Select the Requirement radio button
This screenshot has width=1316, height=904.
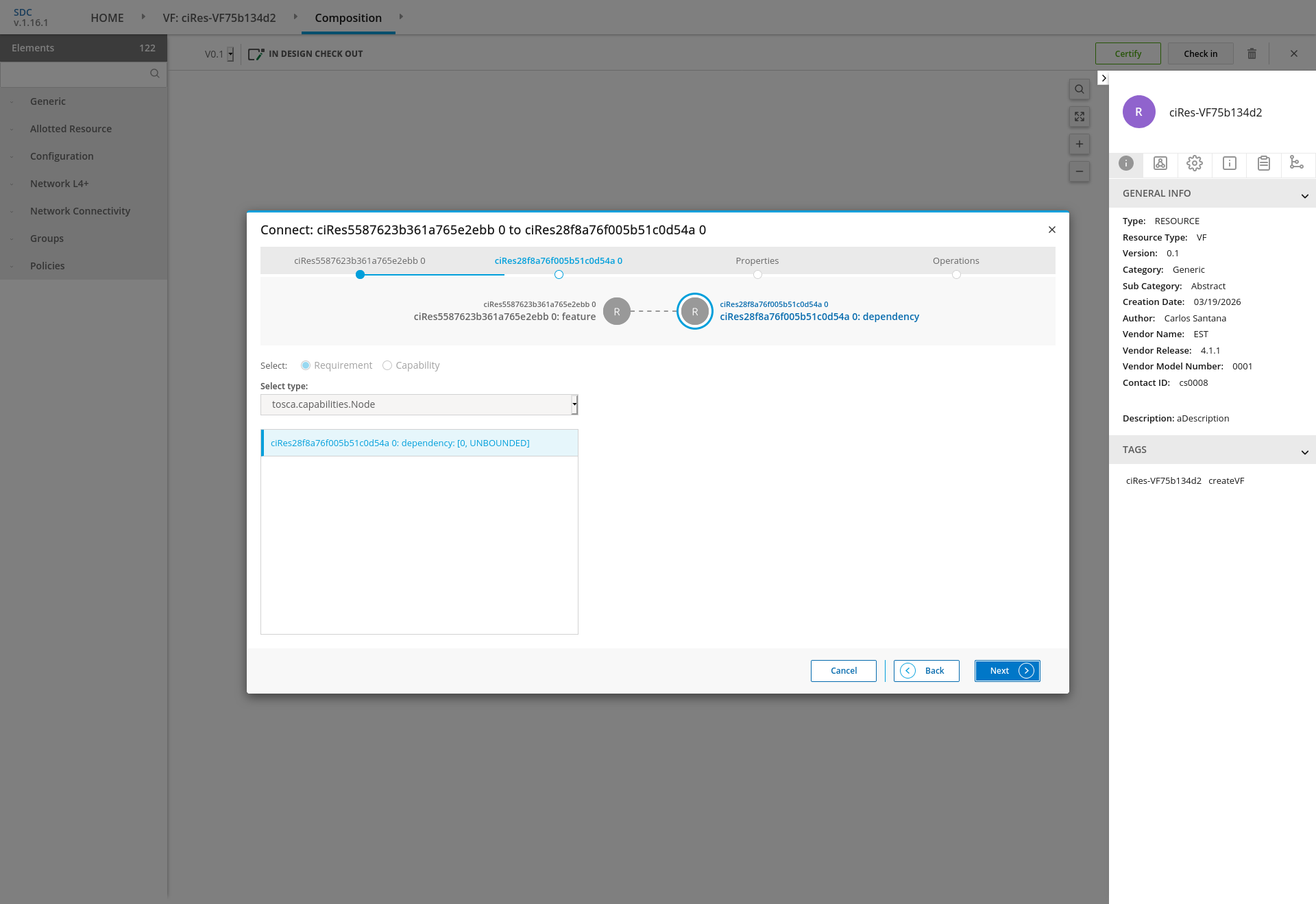[306, 365]
